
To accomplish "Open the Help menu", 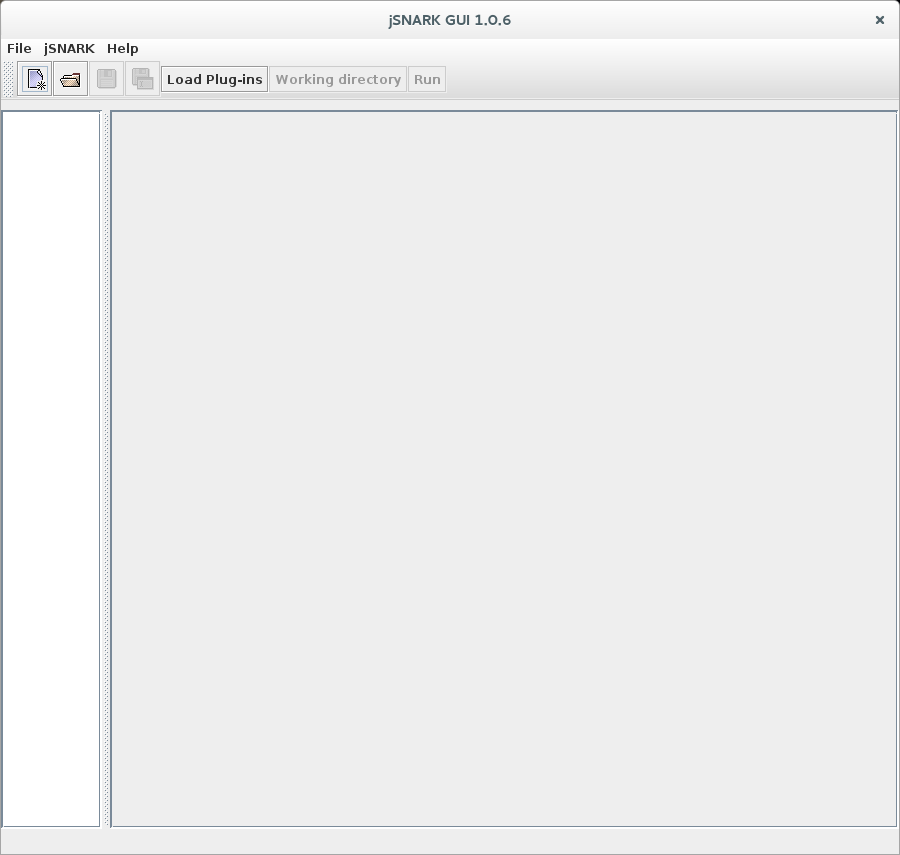I will pos(122,49).
